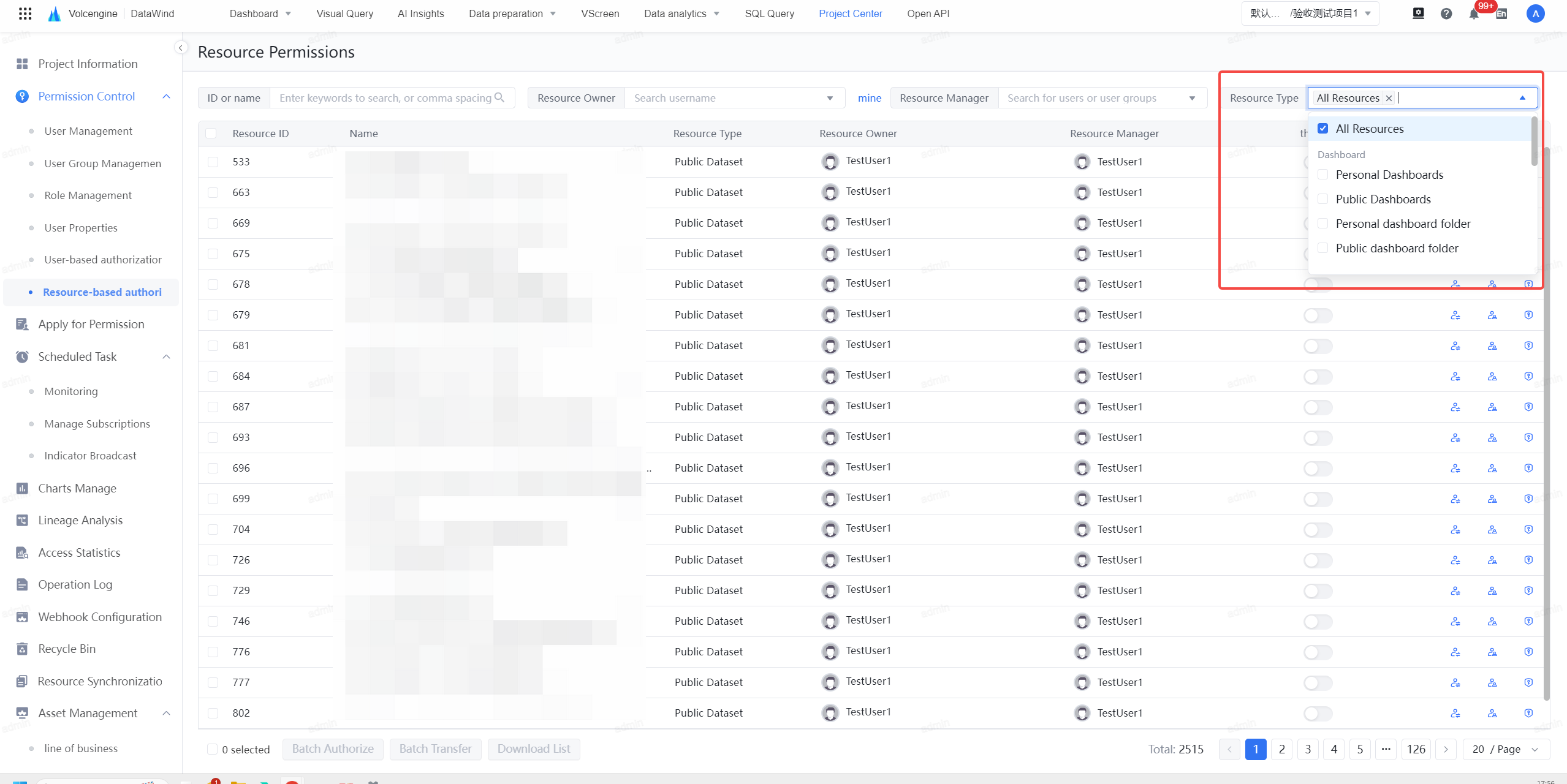Click permission shield icon for resource 684
1567x784 pixels.
coord(1528,376)
